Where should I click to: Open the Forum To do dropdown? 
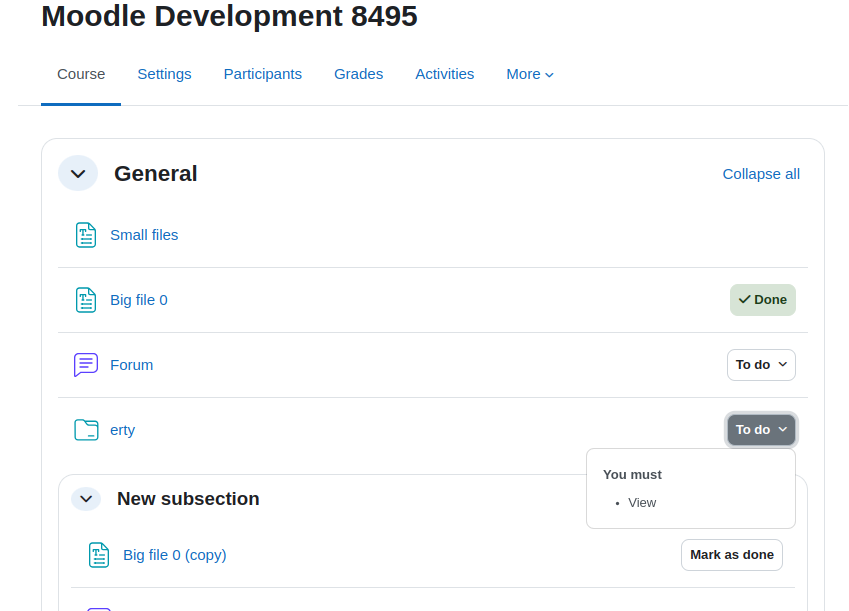(x=761, y=365)
